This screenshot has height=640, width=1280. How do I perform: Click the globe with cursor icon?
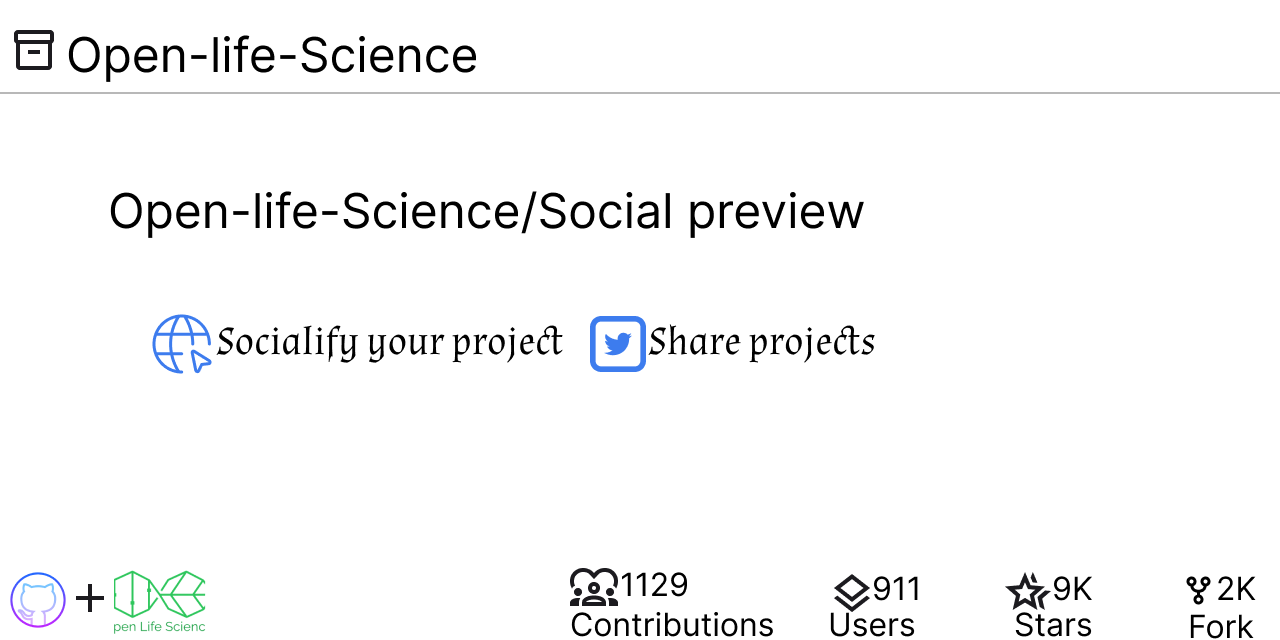tap(182, 344)
